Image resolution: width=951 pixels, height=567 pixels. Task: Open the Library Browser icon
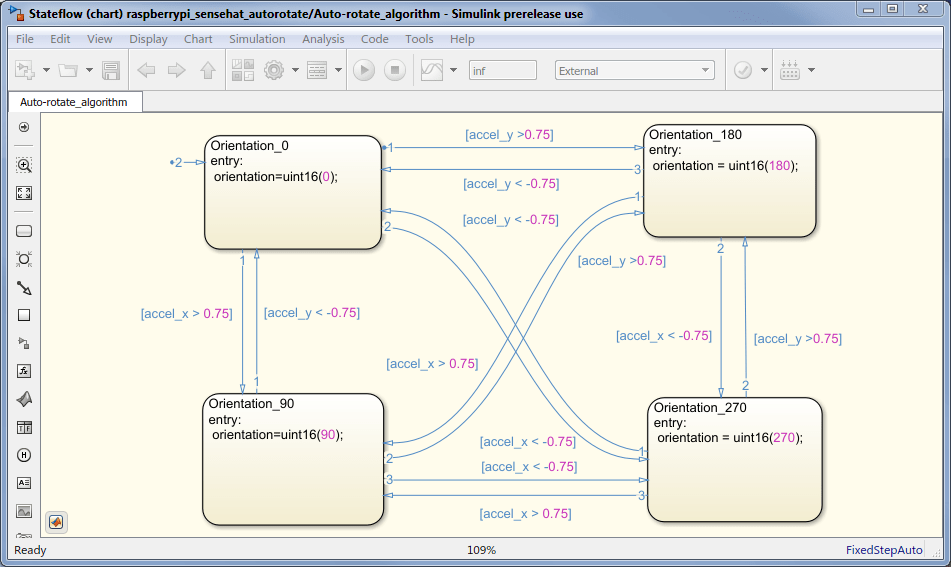click(243, 70)
